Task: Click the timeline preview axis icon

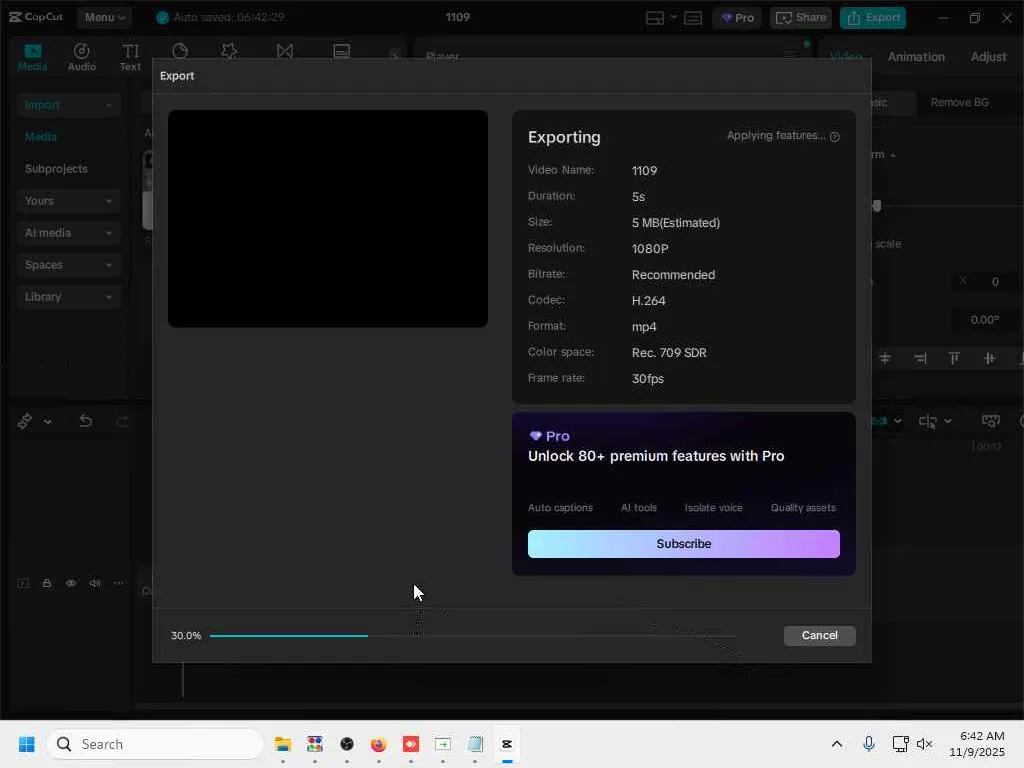Action: (927, 421)
